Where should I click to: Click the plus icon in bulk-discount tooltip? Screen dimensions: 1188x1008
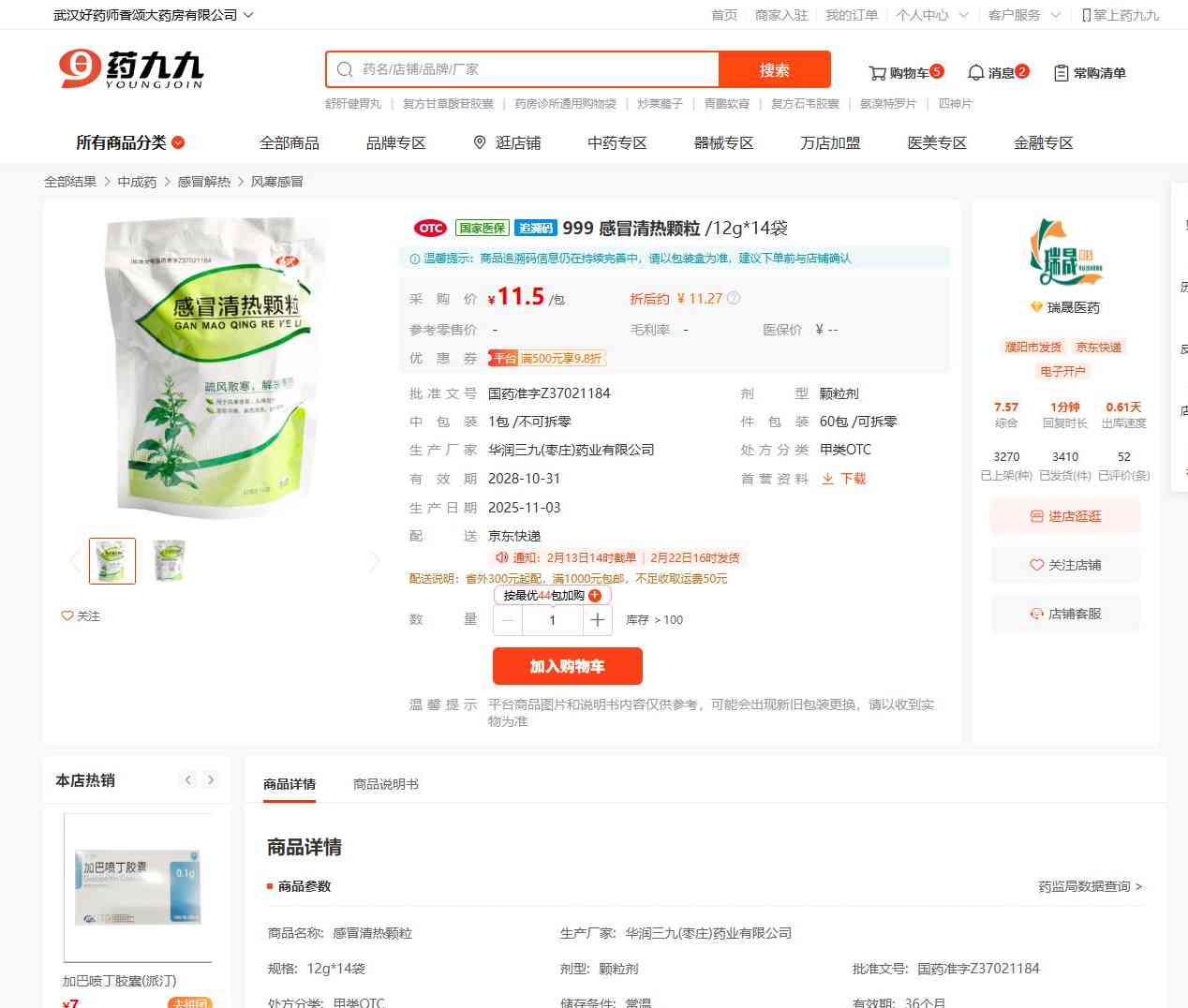click(594, 595)
